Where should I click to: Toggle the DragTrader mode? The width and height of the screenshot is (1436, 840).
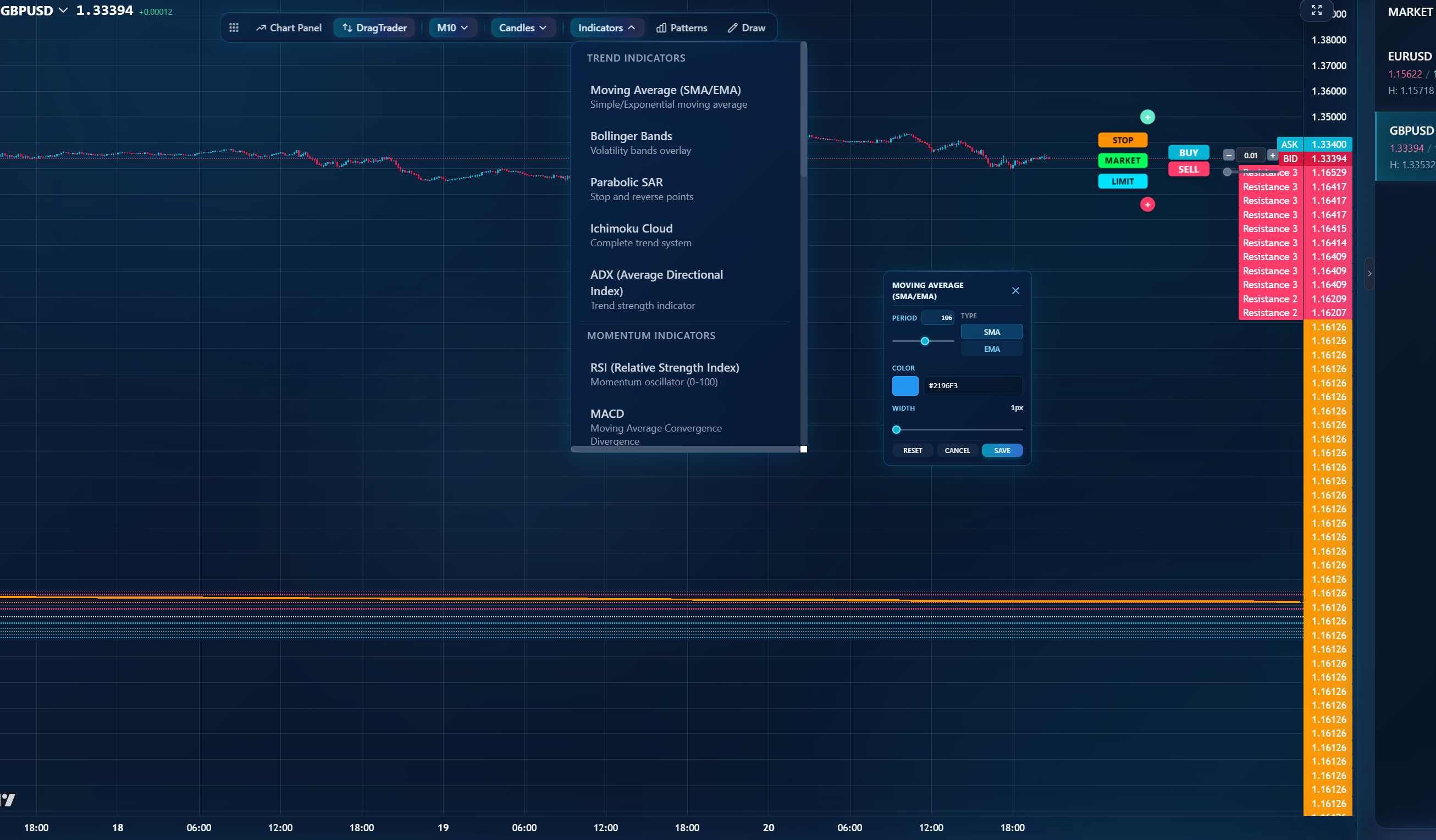click(374, 28)
